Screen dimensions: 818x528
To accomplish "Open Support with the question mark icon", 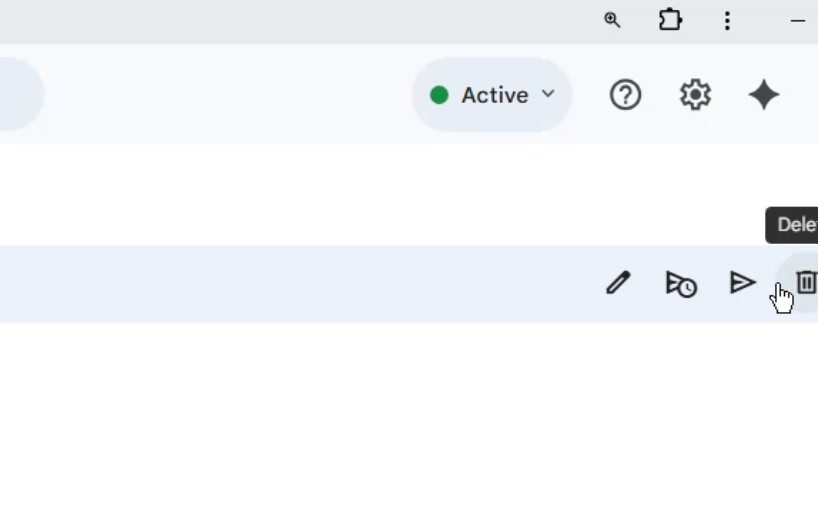I will [x=626, y=95].
